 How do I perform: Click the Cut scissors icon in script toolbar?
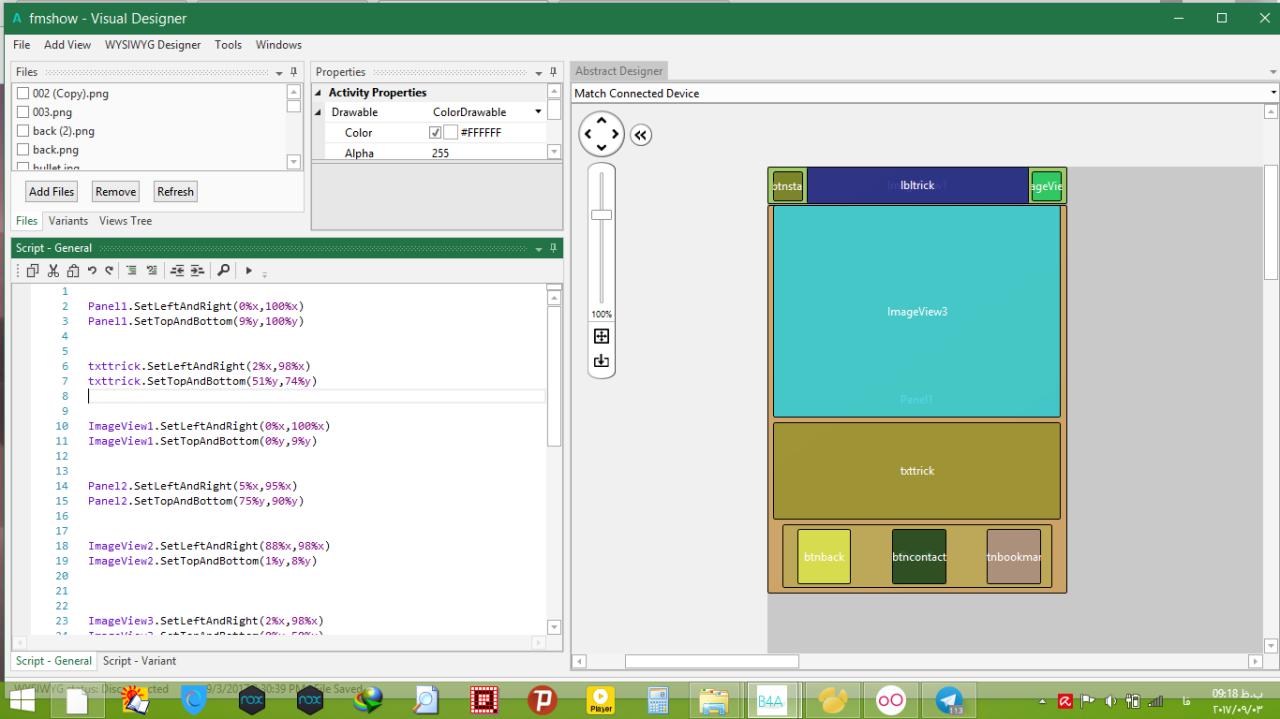click(x=53, y=271)
